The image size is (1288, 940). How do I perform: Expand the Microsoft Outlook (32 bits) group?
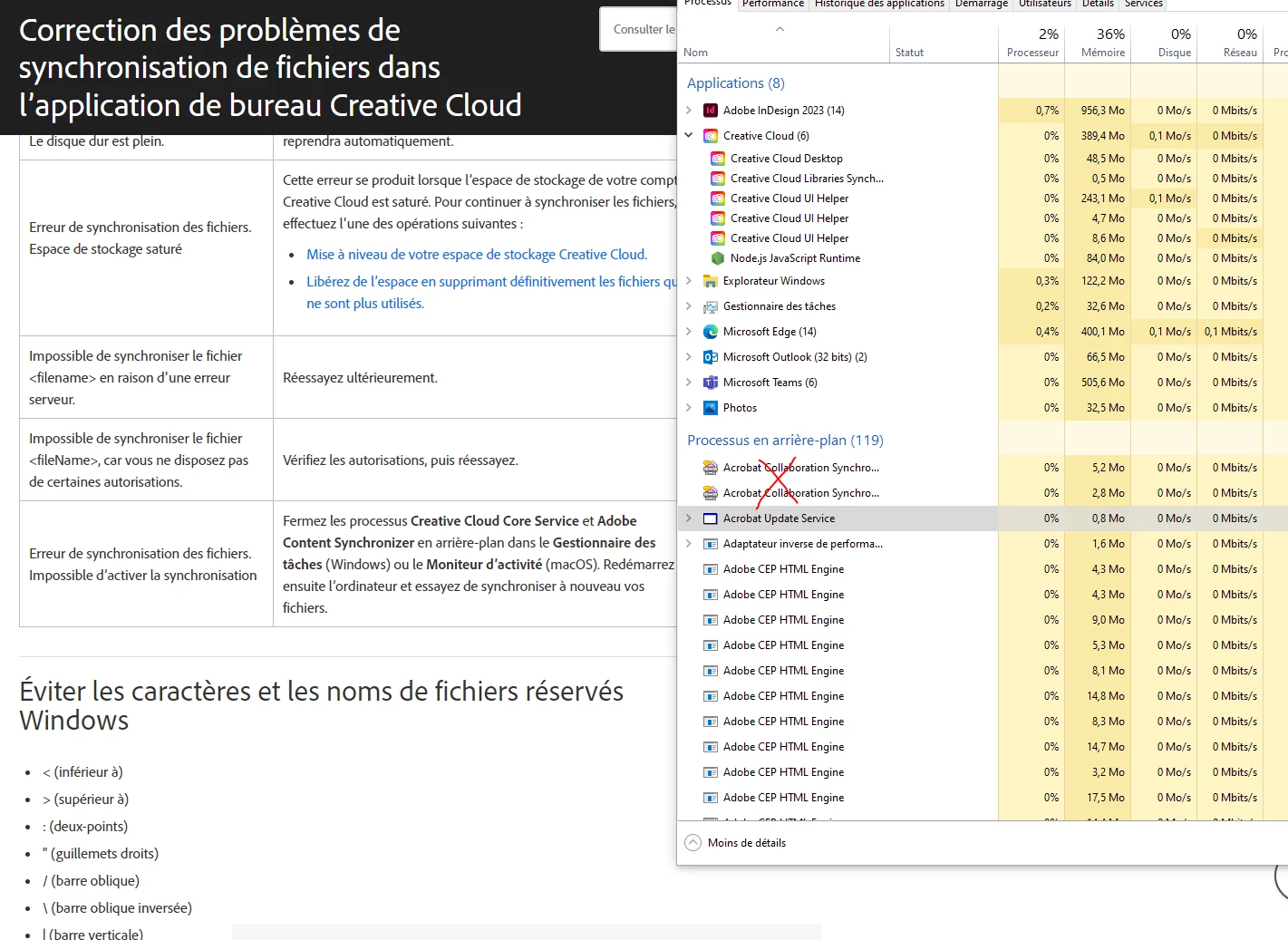coord(689,357)
